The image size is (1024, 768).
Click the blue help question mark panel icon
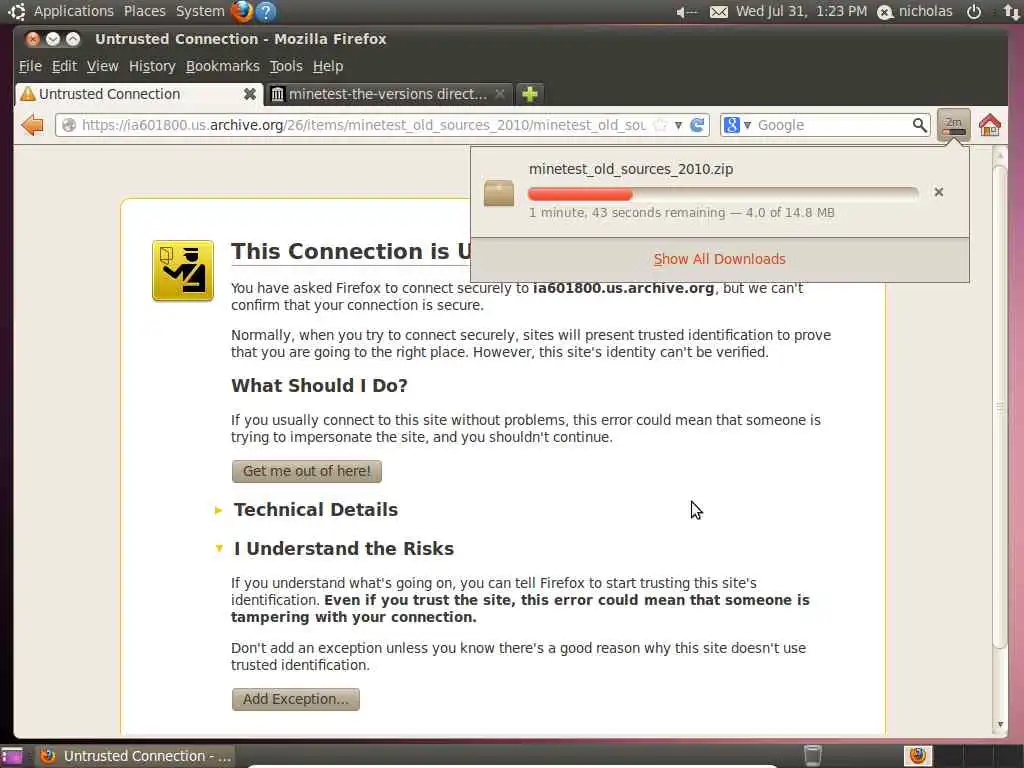tap(266, 11)
